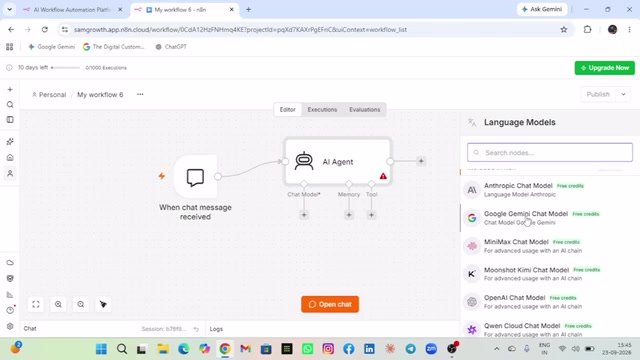Expand the Publish dropdown arrow
The height and width of the screenshot is (360, 640).
tap(623, 94)
